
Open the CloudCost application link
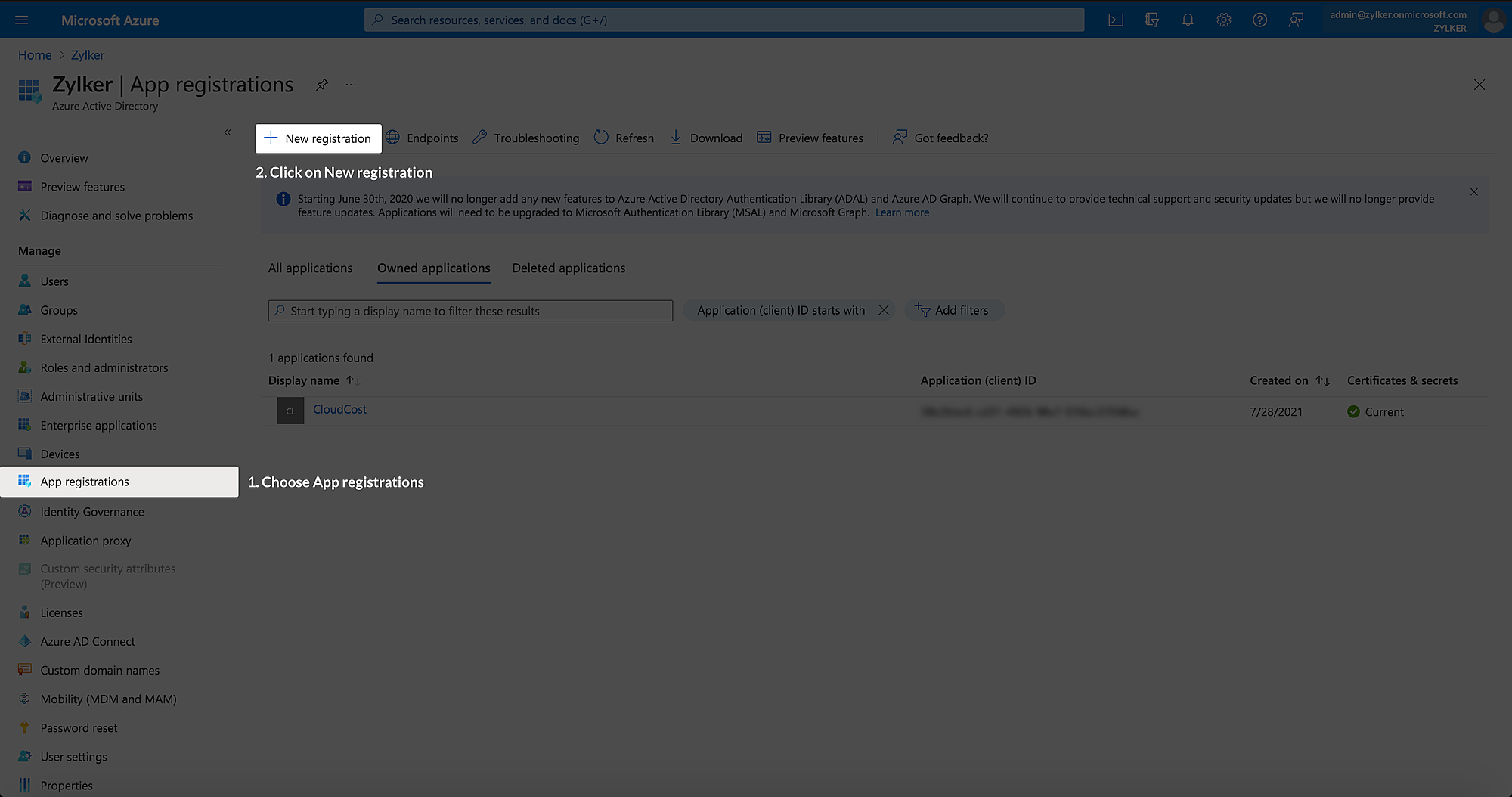pos(339,409)
